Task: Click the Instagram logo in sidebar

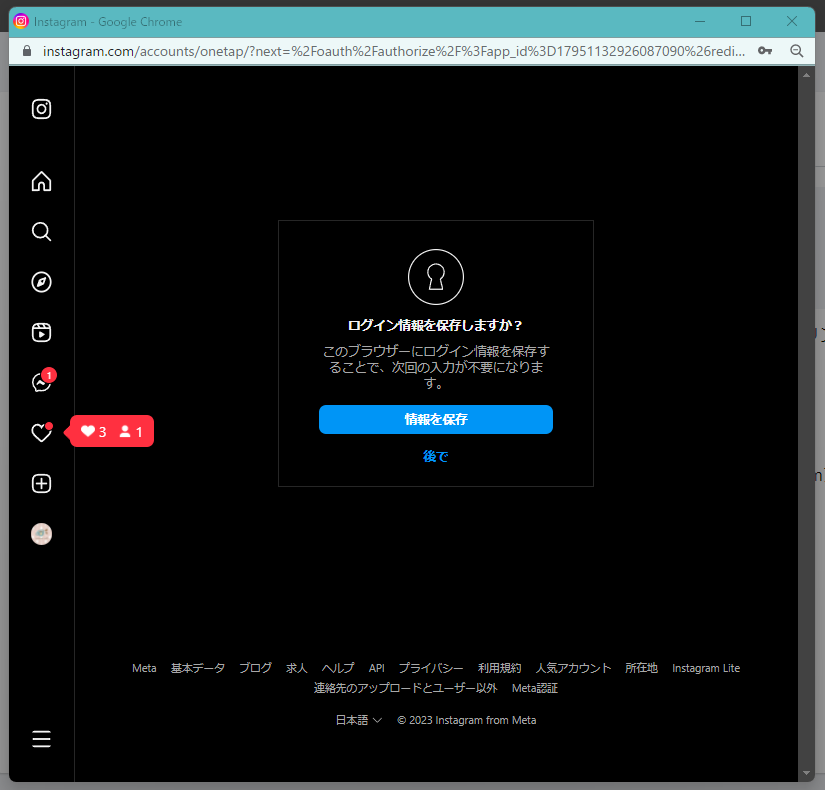Action: point(41,110)
